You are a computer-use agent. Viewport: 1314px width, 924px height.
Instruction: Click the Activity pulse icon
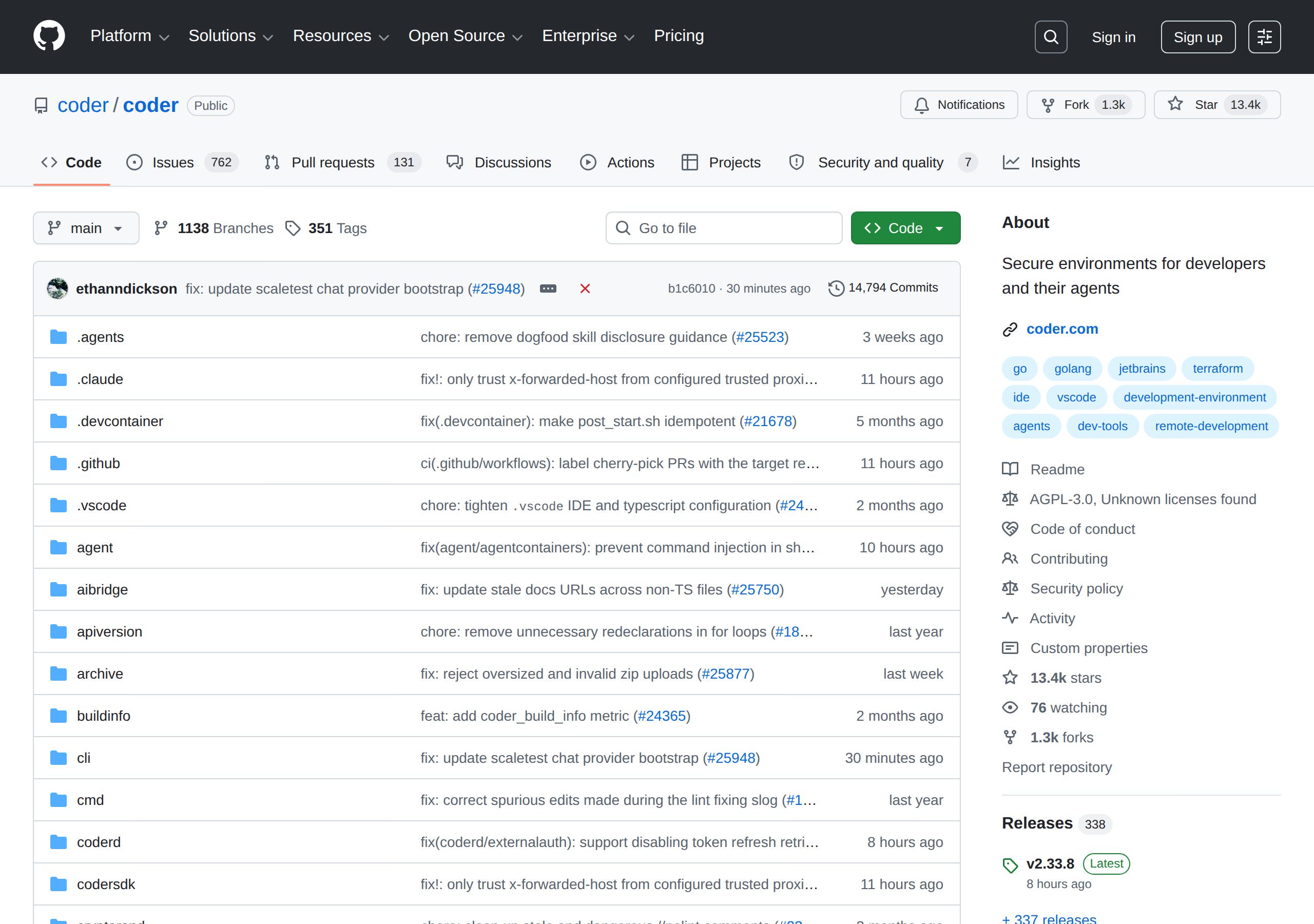(1010, 618)
